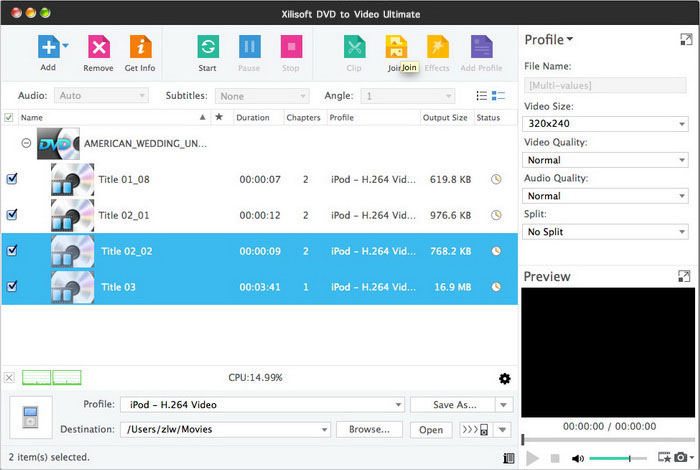This screenshot has width=700, height=470.
Task: Select the Title 02_01 thumbnail
Action: click(x=72, y=215)
